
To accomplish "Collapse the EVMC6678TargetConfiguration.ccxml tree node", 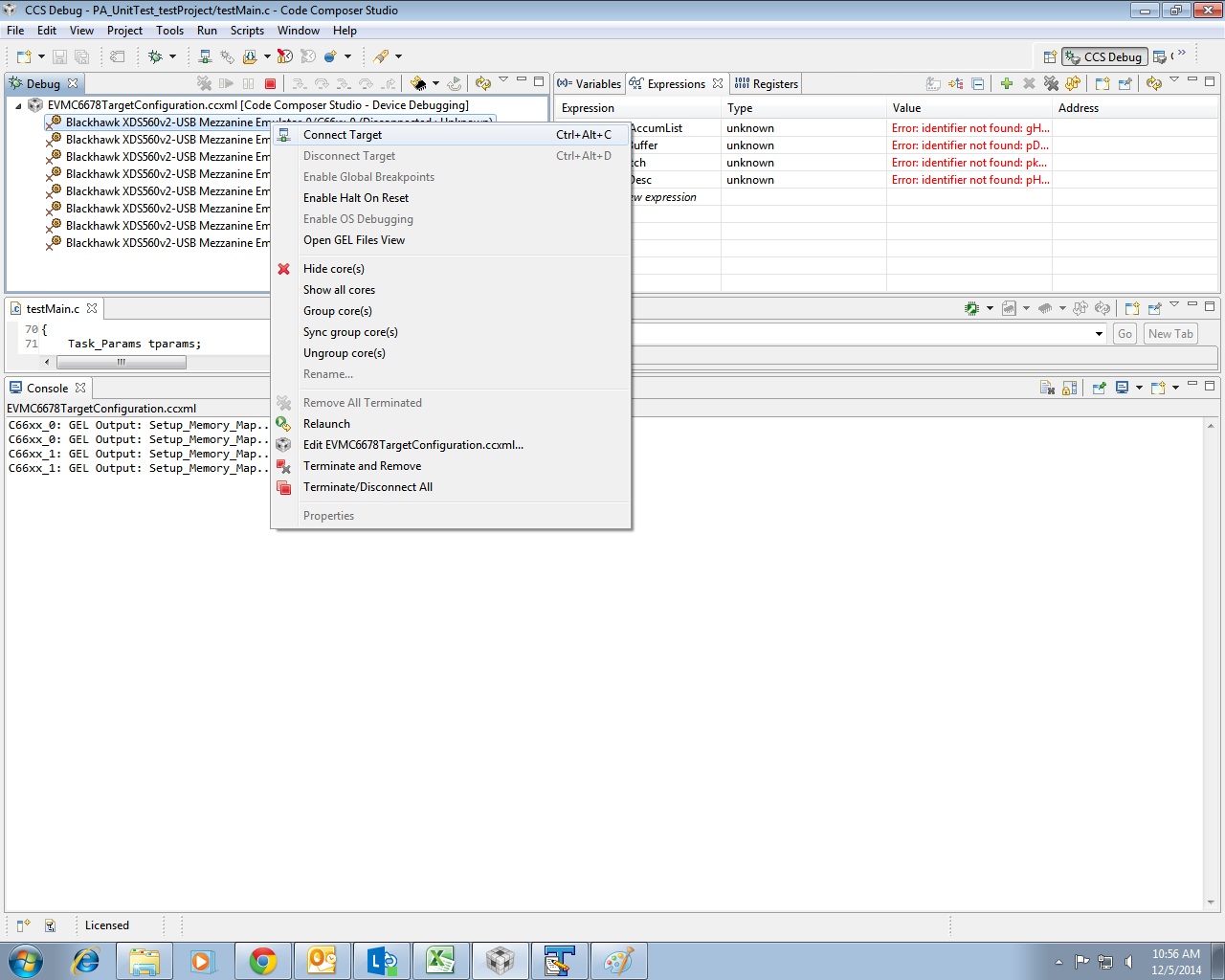I will click(18, 105).
